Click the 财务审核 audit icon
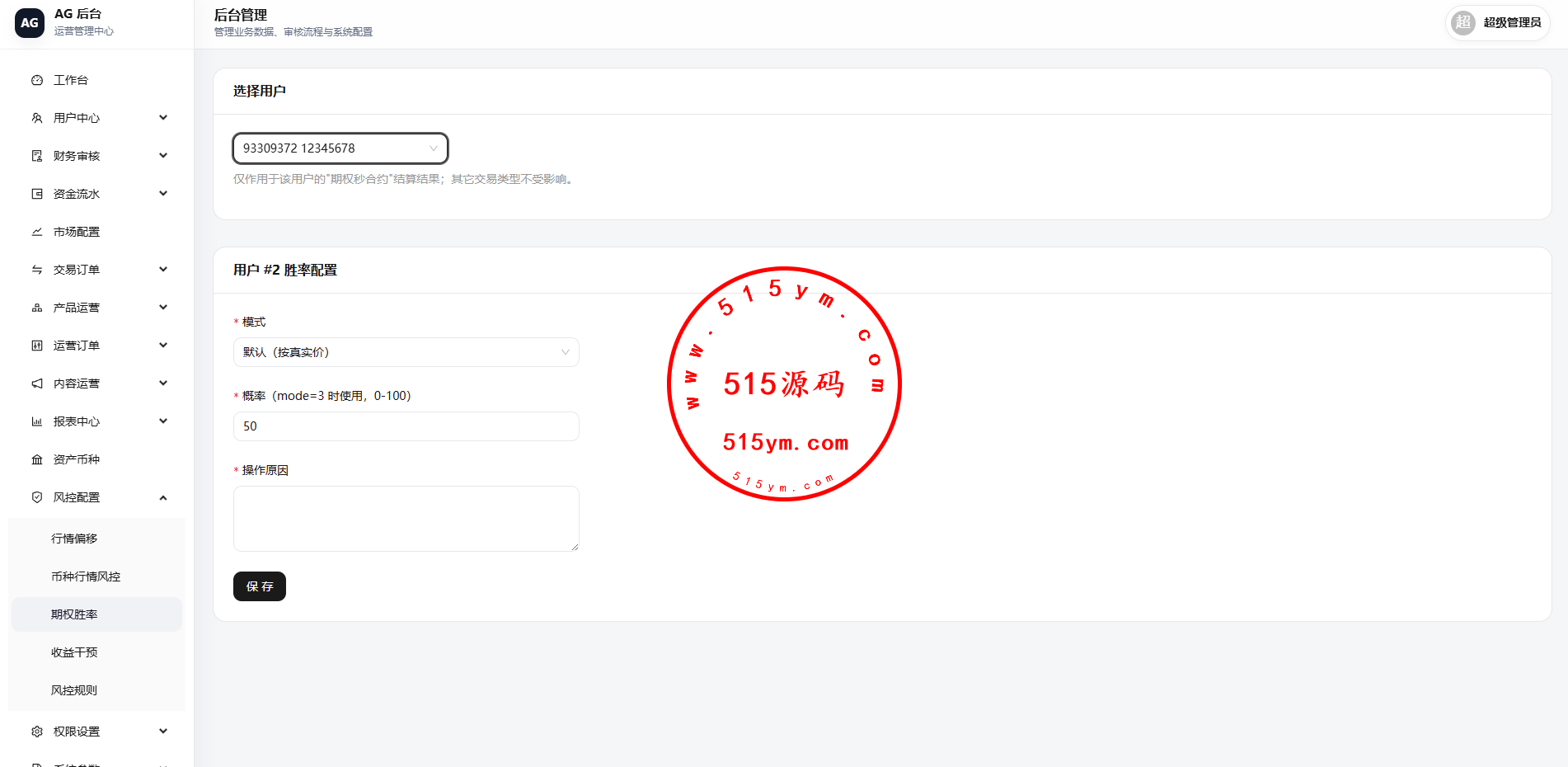Screen dimensions: 1568x767 [x=37, y=156]
